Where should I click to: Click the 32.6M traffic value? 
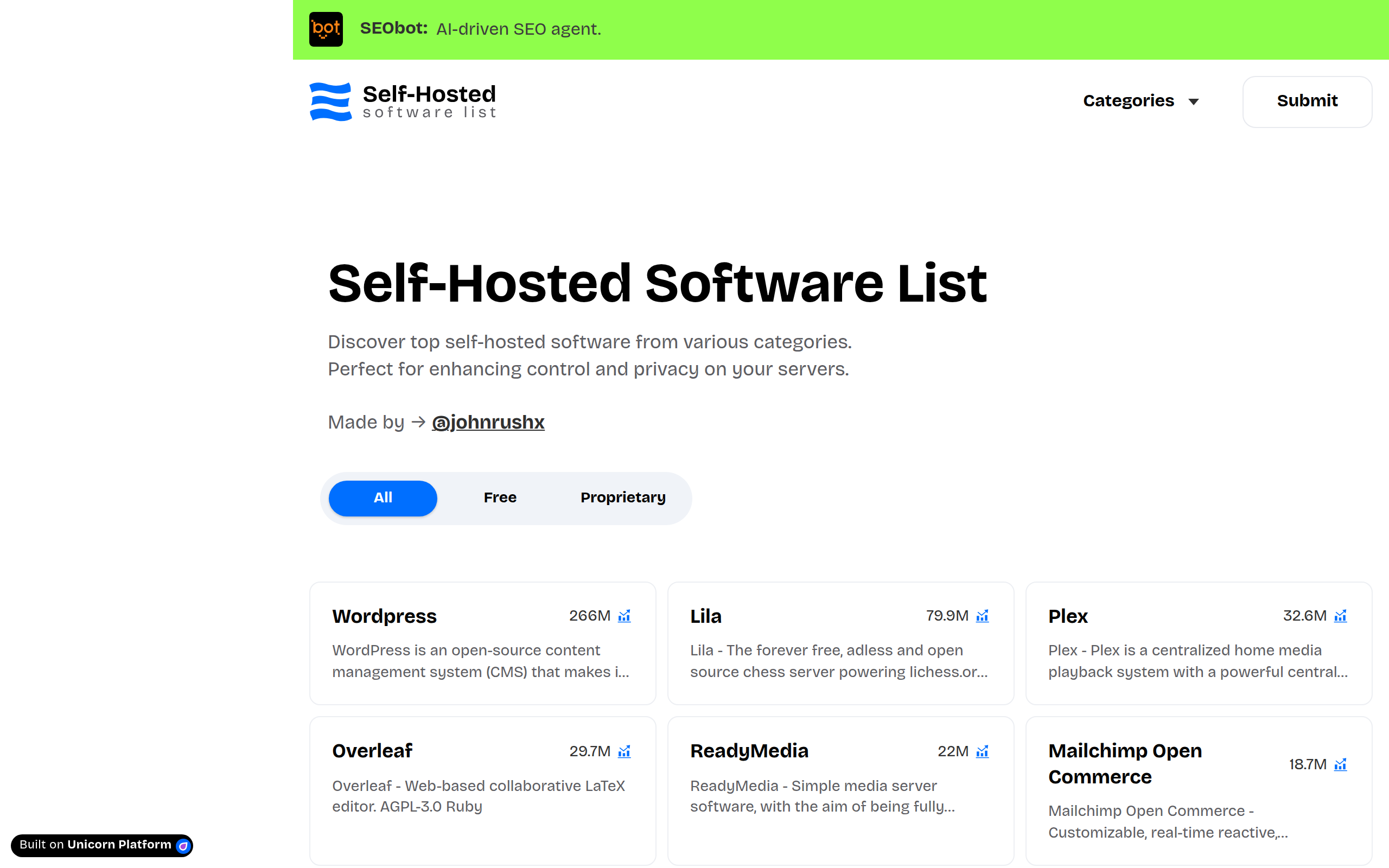(1304, 616)
